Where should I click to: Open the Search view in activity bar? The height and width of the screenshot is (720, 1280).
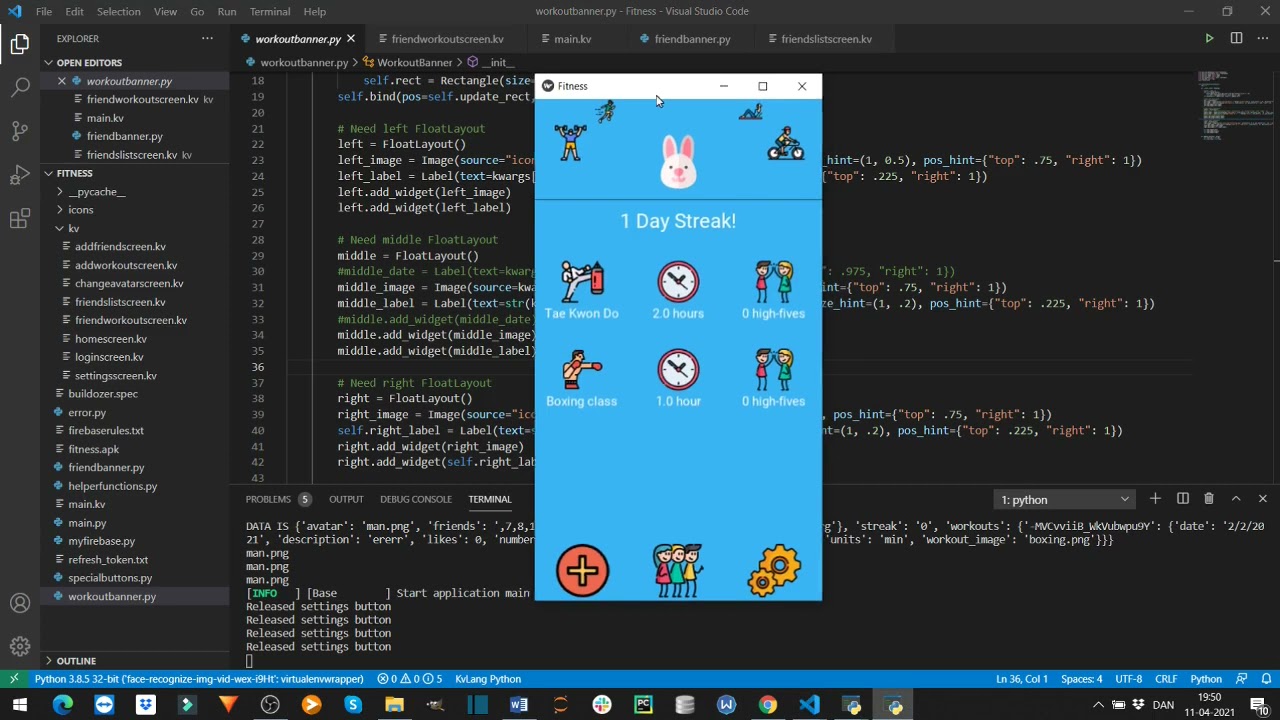[20, 87]
